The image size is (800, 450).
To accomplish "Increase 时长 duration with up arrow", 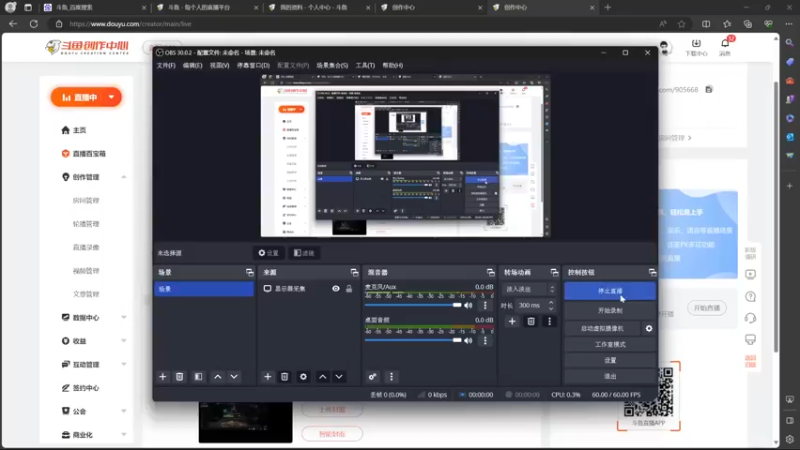I will click(x=551, y=303).
